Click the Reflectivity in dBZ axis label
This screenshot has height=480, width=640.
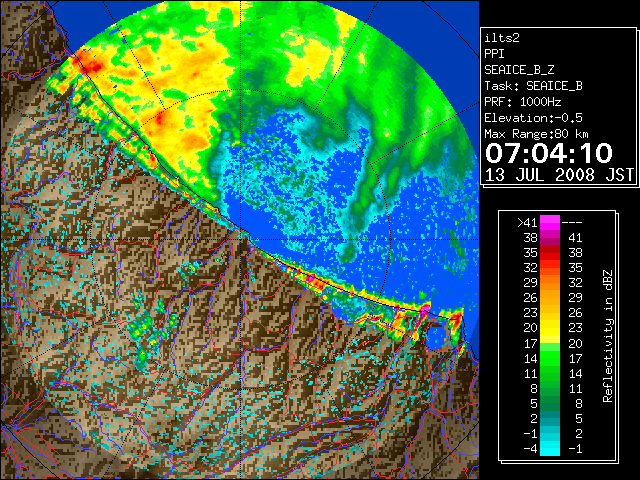click(x=608, y=336)
